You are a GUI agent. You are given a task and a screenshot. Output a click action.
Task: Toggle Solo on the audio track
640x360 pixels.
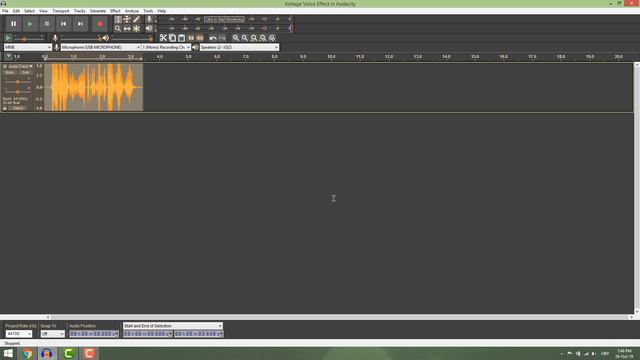click(x=25, y=73)
